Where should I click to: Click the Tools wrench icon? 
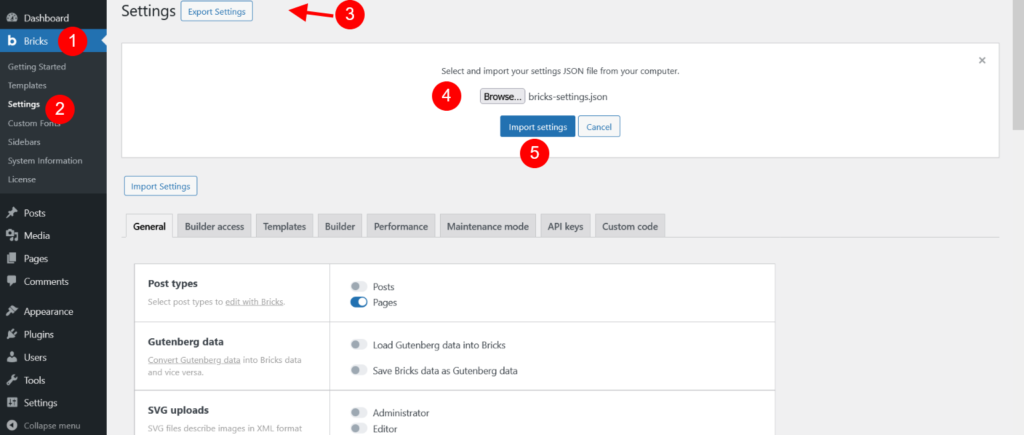pyautogui.click(x=12, y=380)
